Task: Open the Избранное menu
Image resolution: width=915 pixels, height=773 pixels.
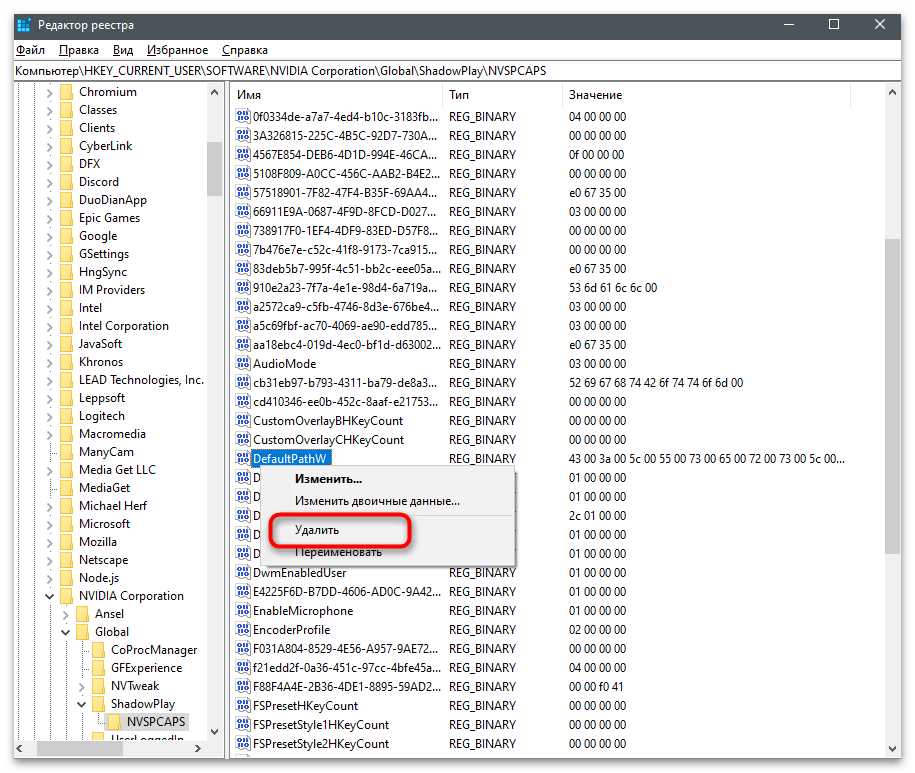Action: coord(177,50)
